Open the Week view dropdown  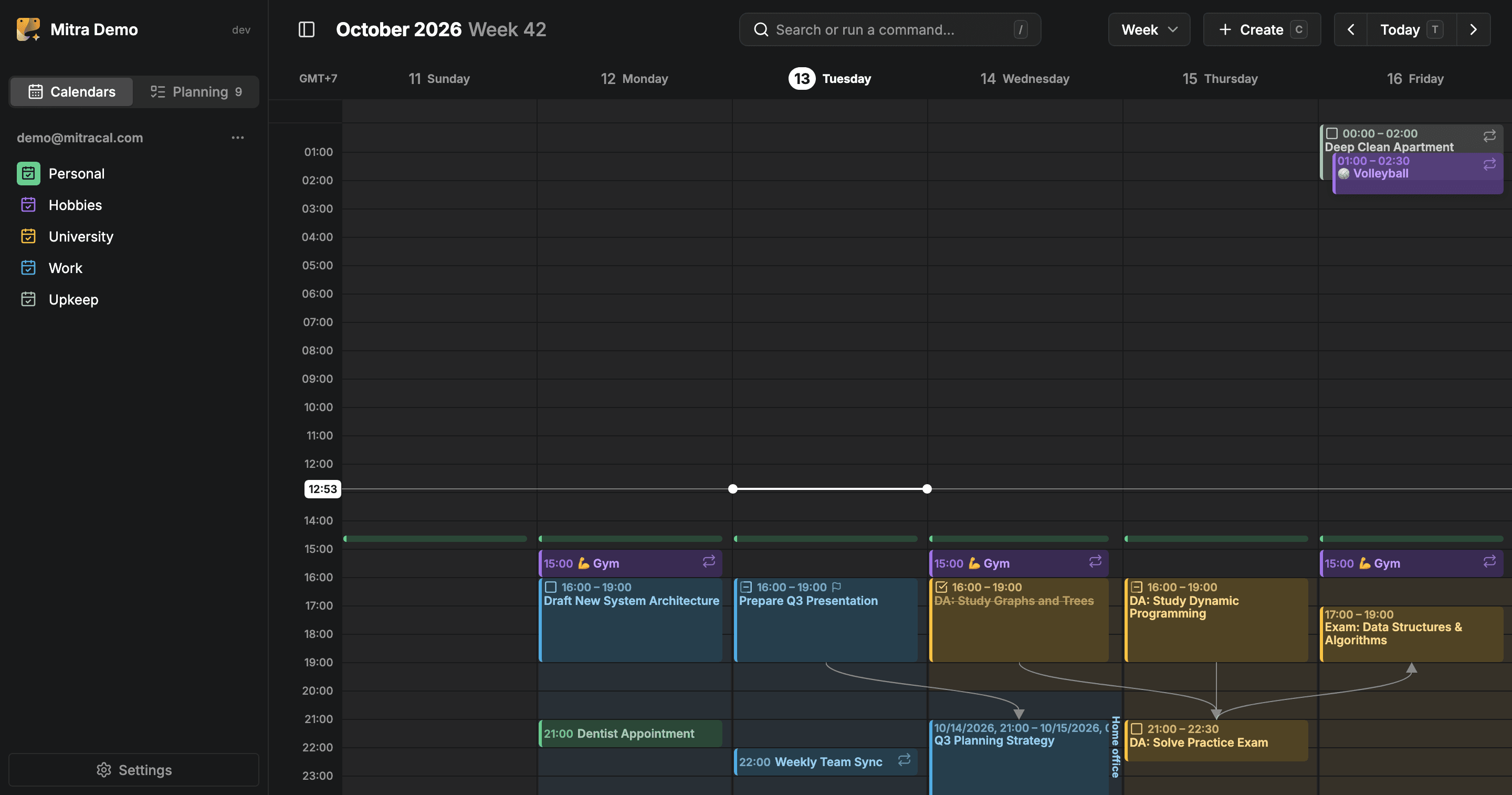(1149, 29)
